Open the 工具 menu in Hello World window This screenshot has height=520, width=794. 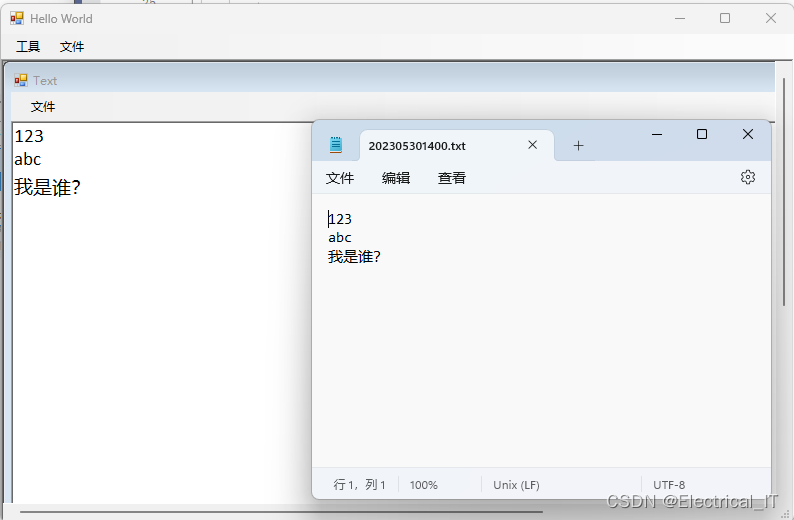click(x=28, y=47)
